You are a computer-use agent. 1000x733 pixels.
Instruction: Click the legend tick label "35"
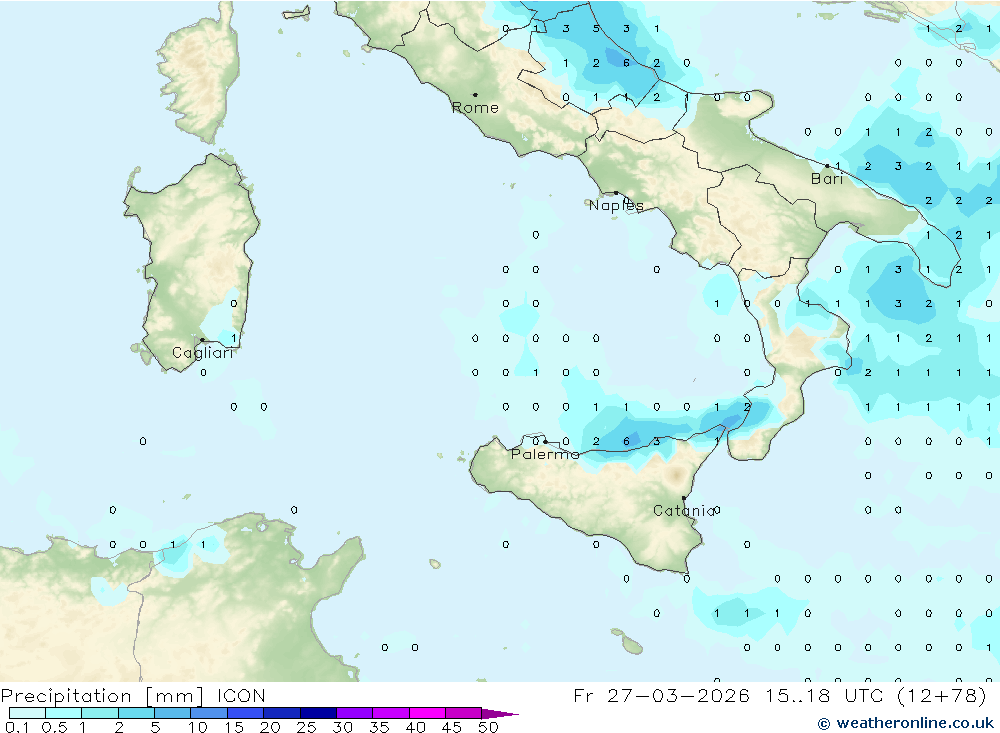click(379, 727)
